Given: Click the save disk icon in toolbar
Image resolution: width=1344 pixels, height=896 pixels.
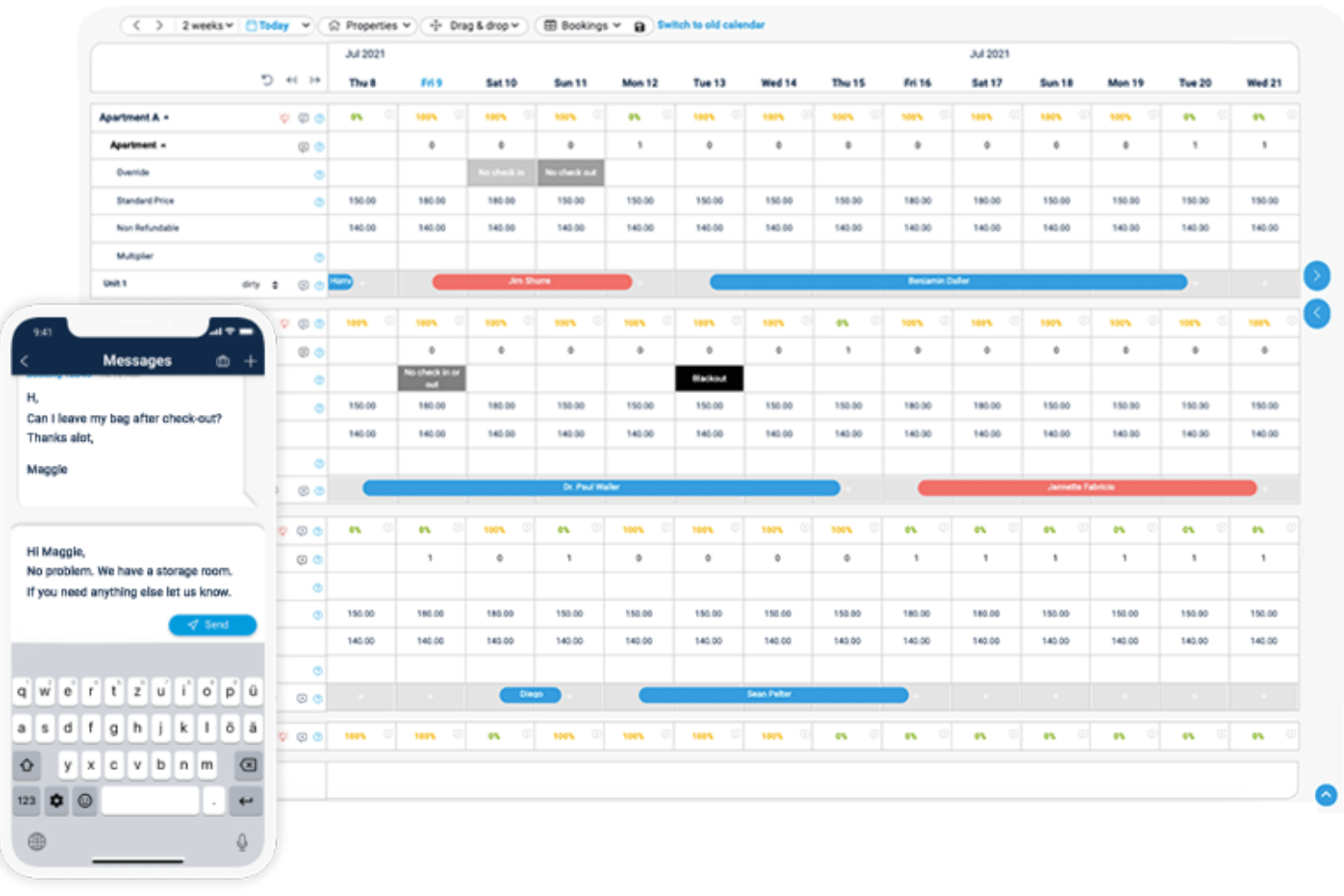Looking at the screenshot, I should (x=639, y=26).
